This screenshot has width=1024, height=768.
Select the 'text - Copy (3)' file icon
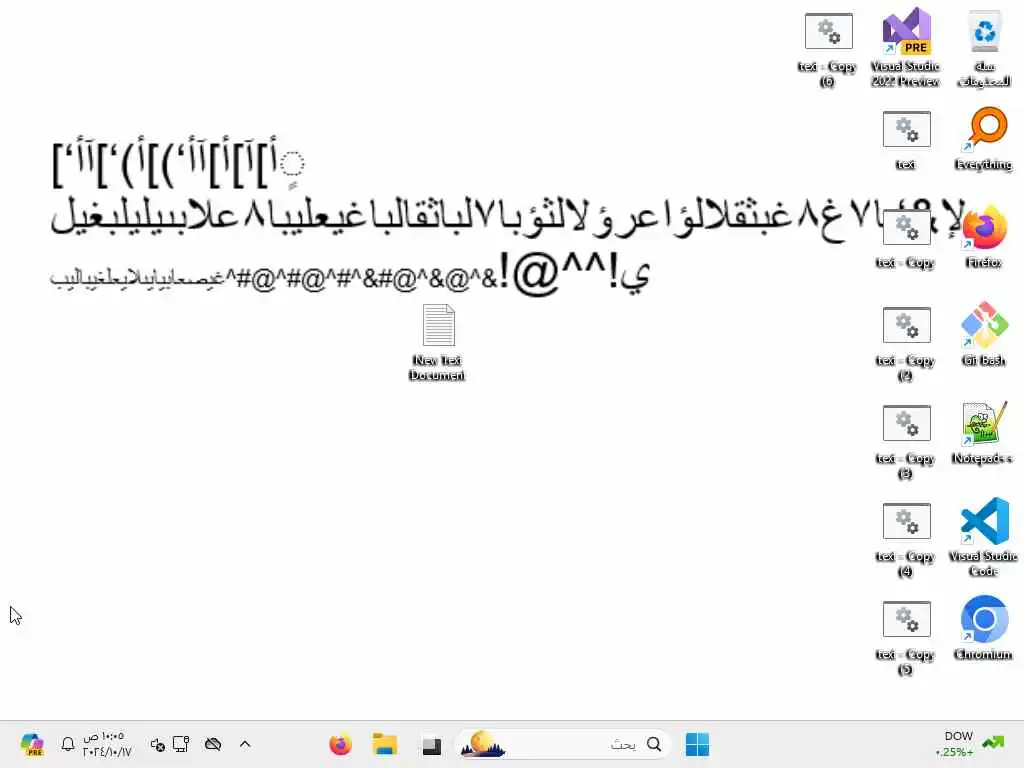(x=906, y=441)
